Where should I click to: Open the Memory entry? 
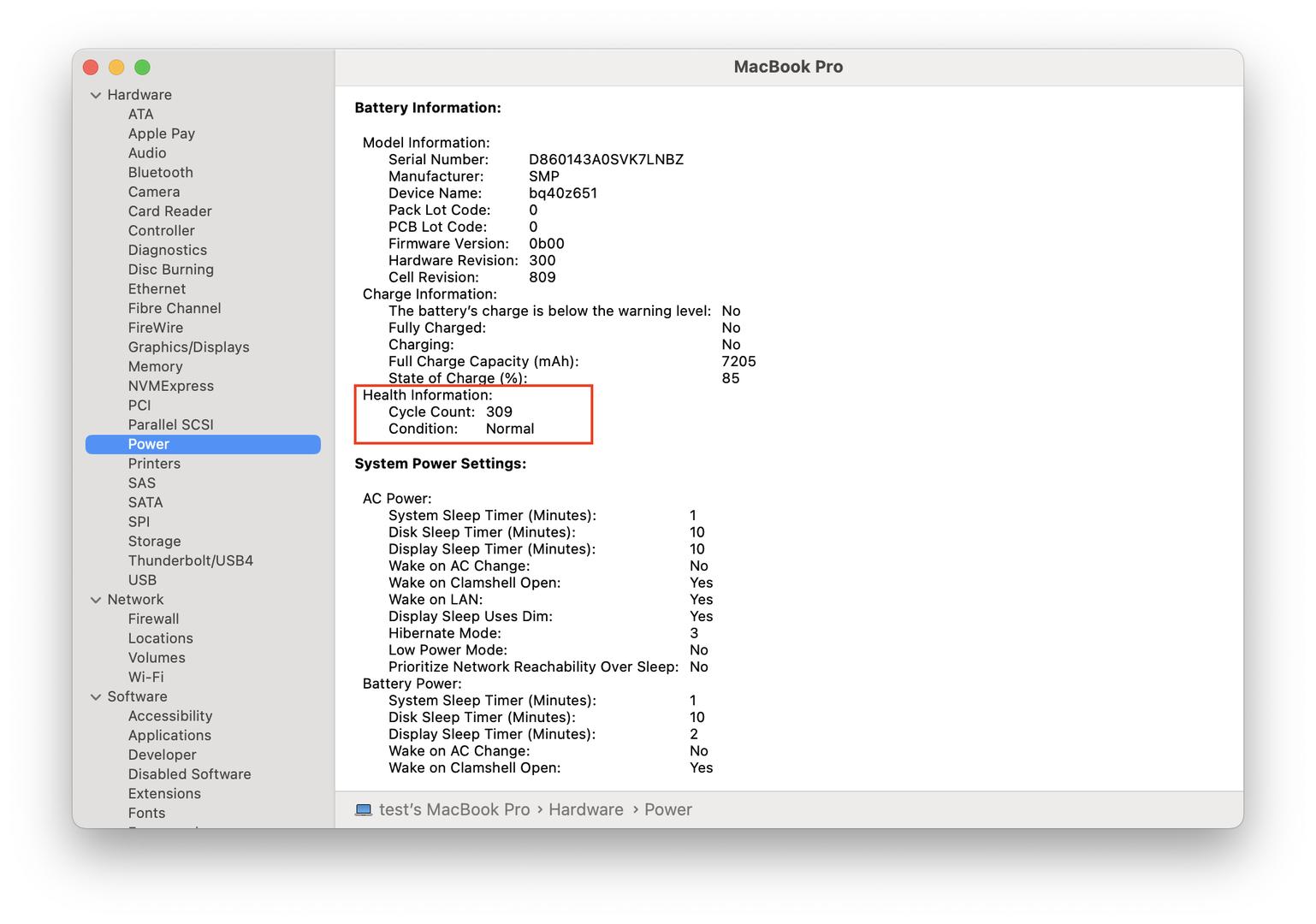156,366
